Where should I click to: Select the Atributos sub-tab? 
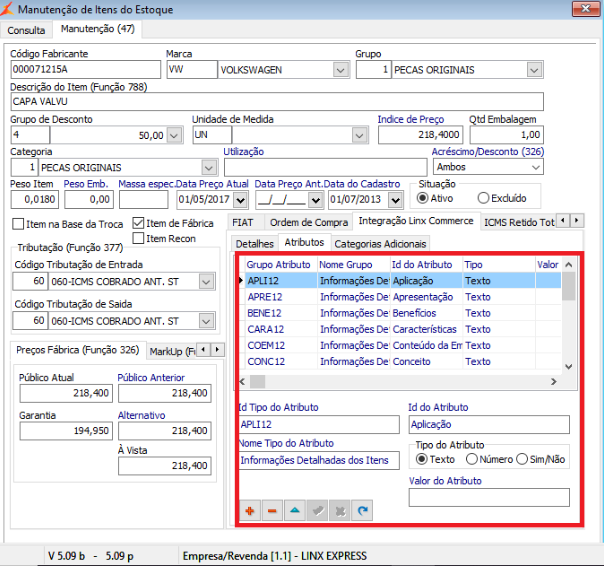304,242
